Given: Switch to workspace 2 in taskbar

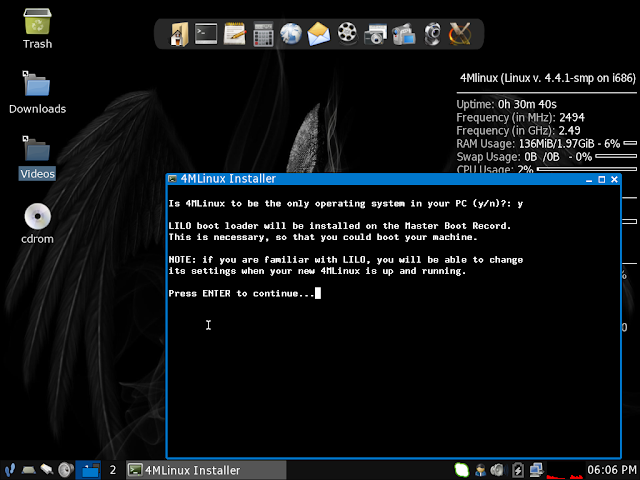Looking at the screenshot, I should pos(112,470).
